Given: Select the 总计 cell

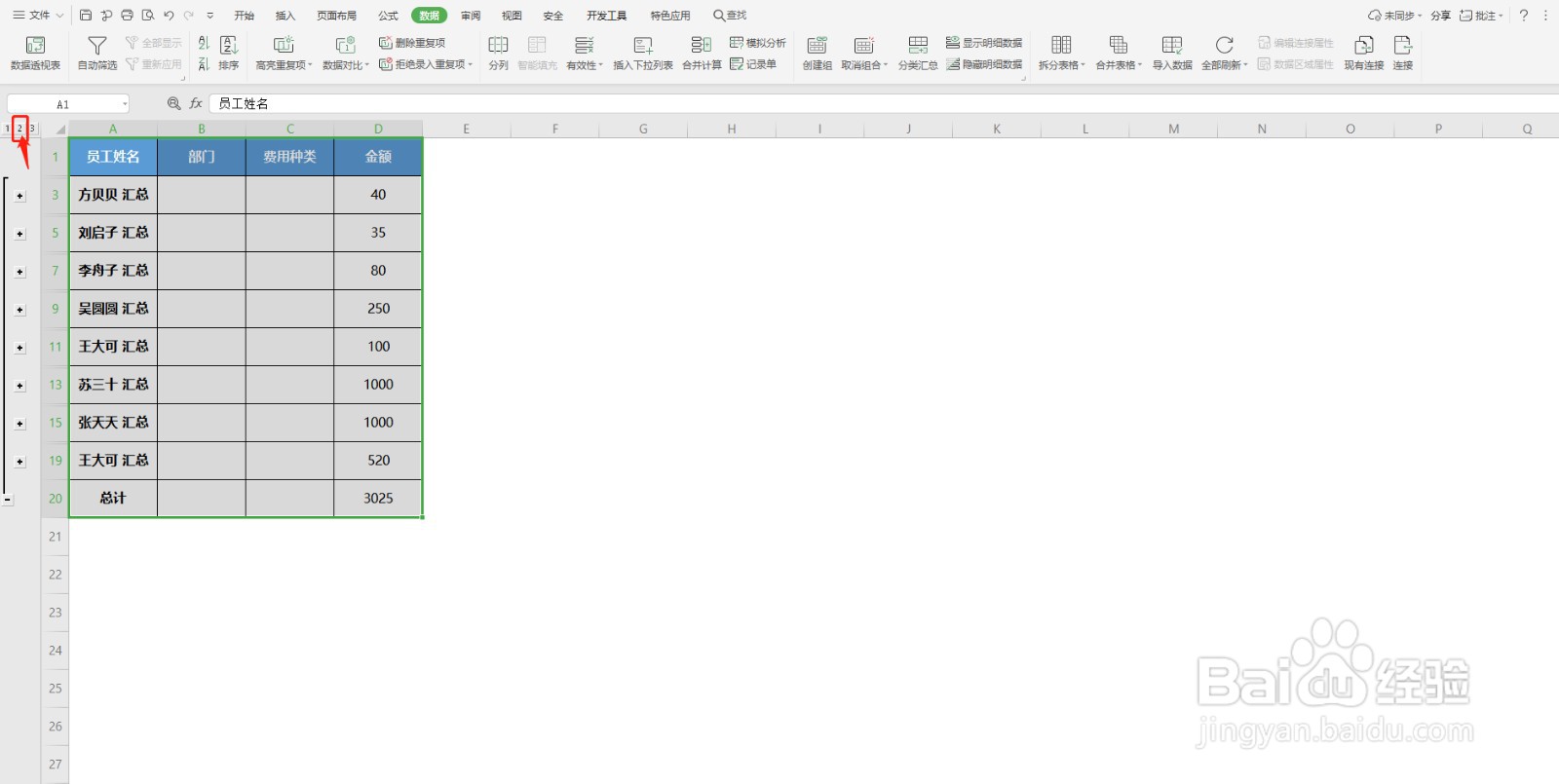Looking at the screenshot, I should 113,499.
